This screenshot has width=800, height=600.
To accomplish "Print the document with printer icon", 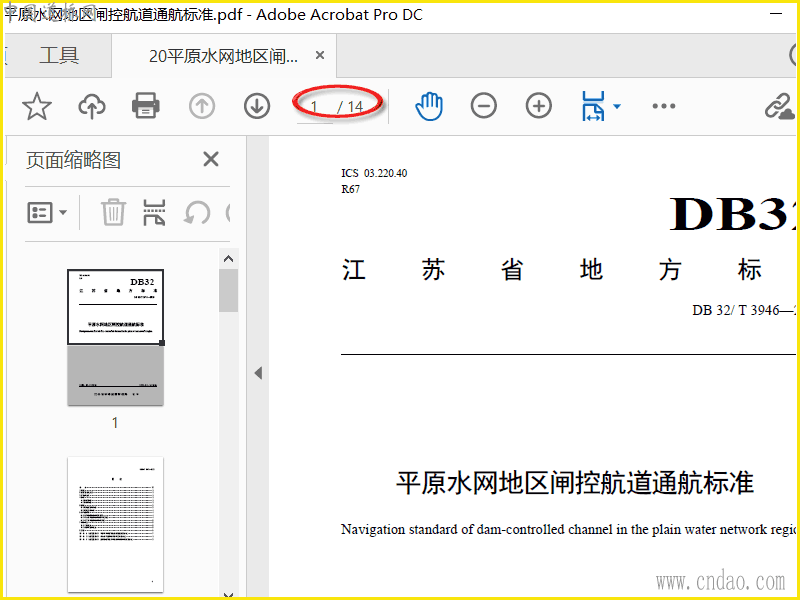I will [146, 106].
